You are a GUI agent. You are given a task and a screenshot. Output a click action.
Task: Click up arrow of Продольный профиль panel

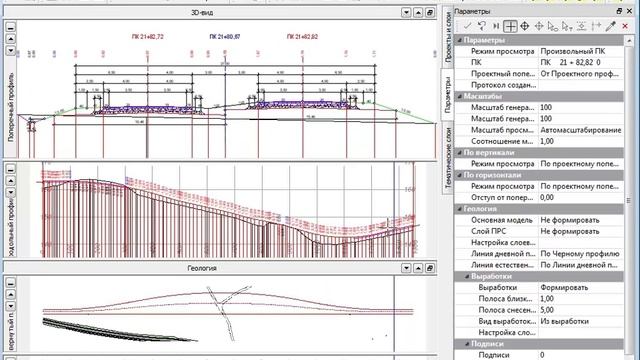pos(11,180)
